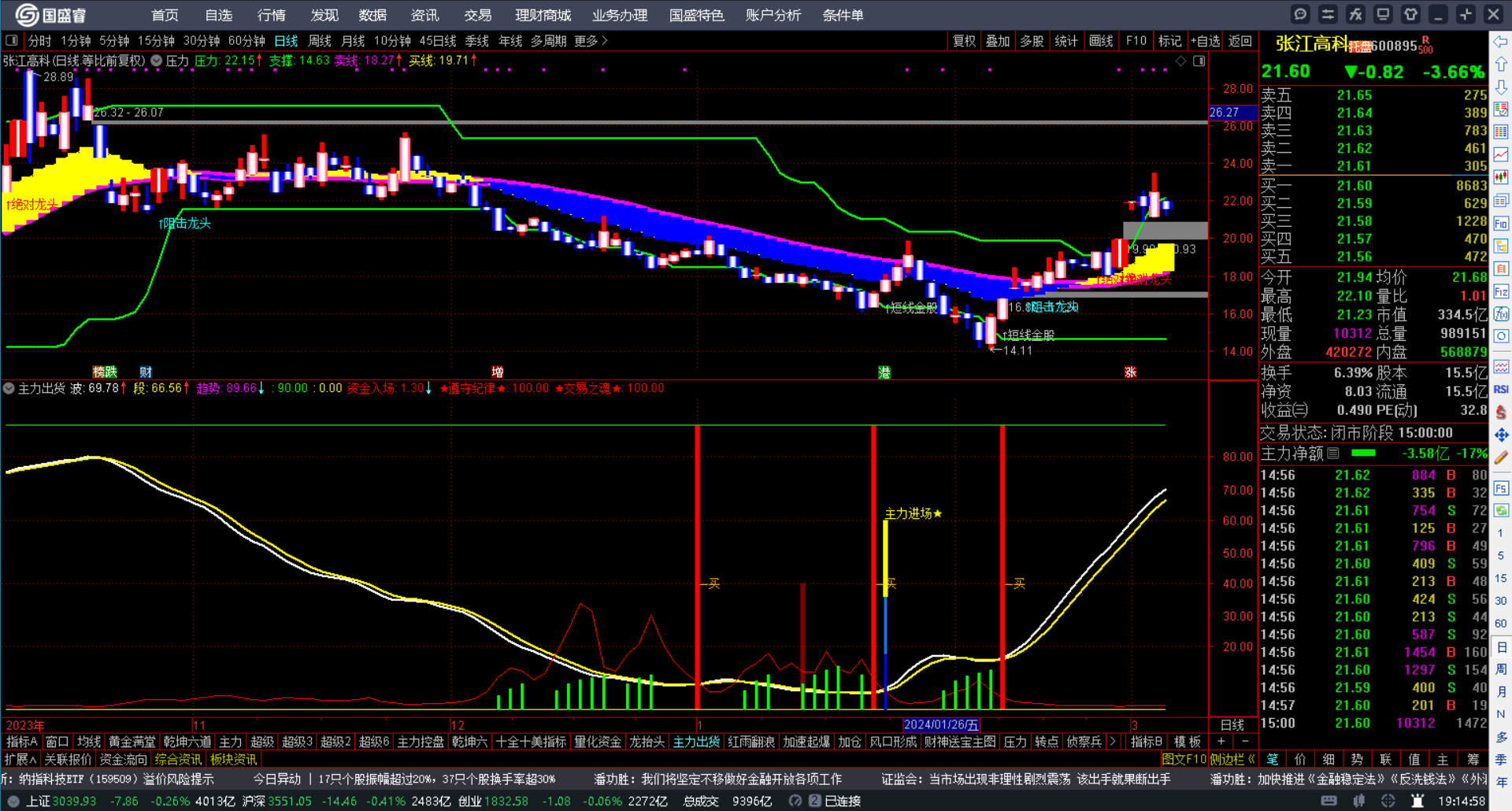Toggle the diamond icon at chart top right
The image size is (1512, 811).
pyautogui.click(x=1180, y=61)
